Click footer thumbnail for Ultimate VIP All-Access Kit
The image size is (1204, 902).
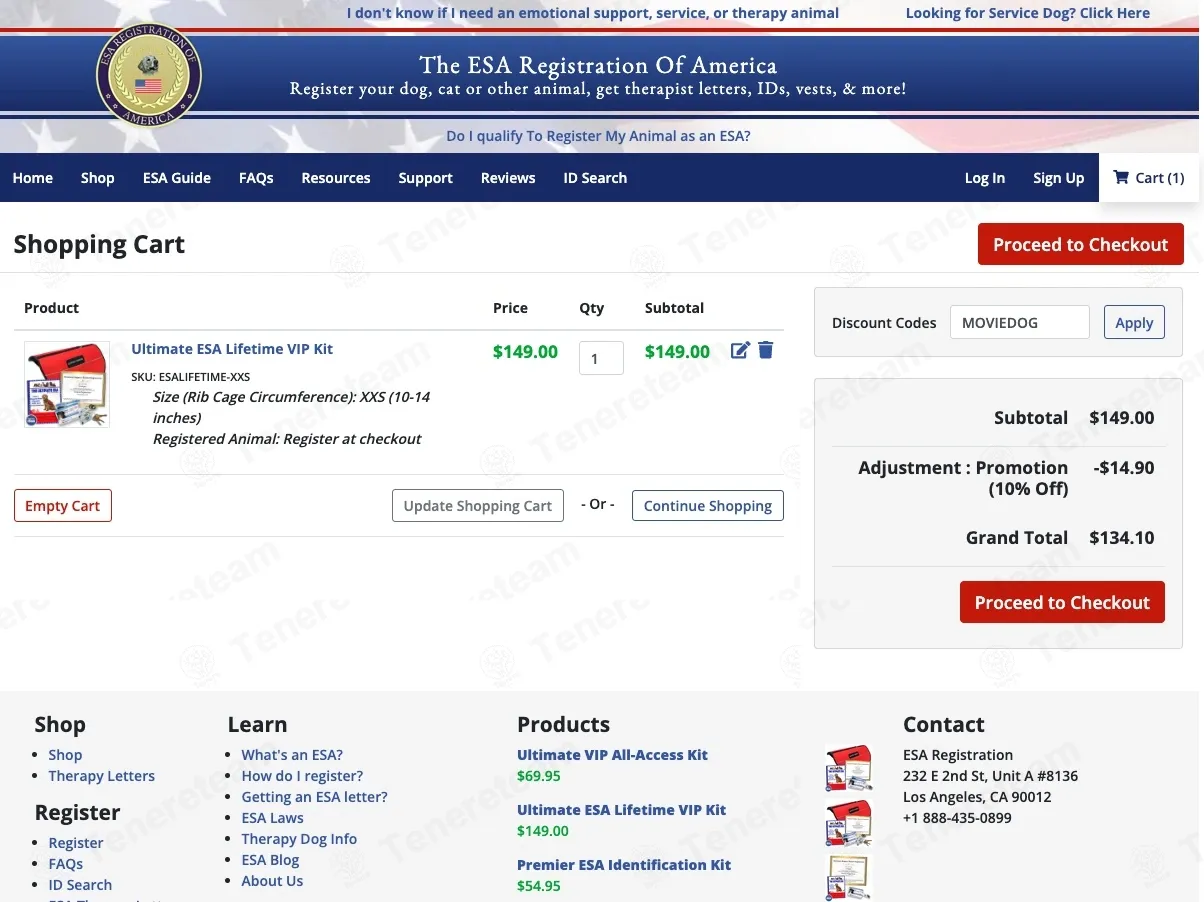[x=849, y=768]
